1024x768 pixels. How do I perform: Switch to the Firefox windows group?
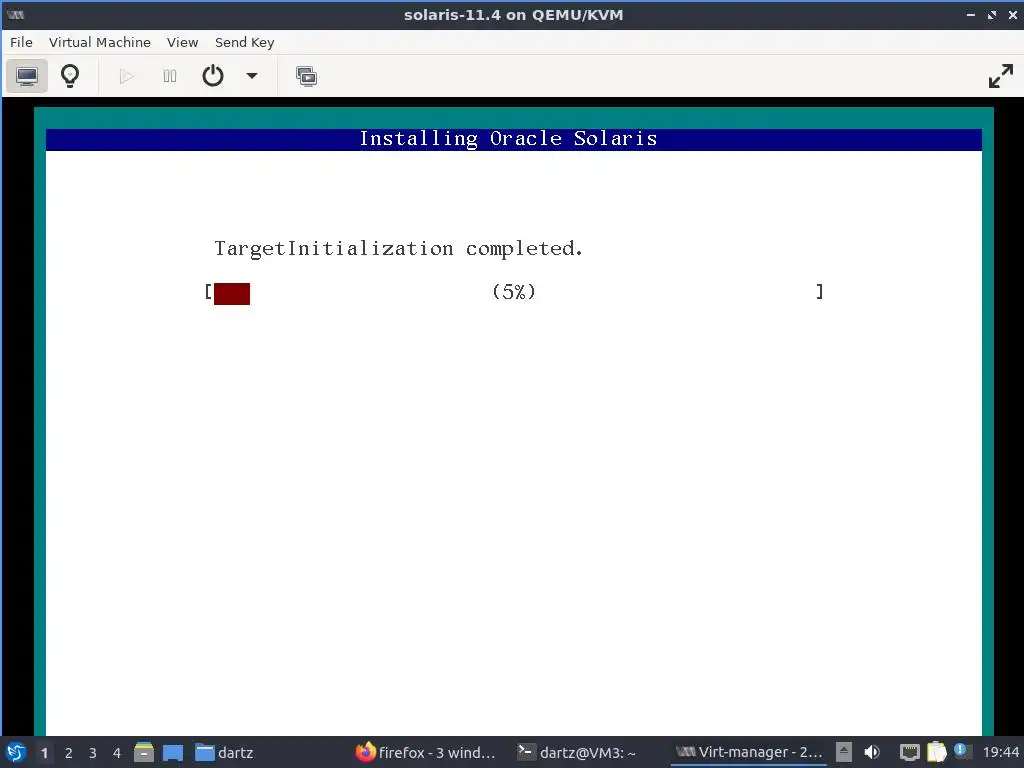[x=425, y=753]
